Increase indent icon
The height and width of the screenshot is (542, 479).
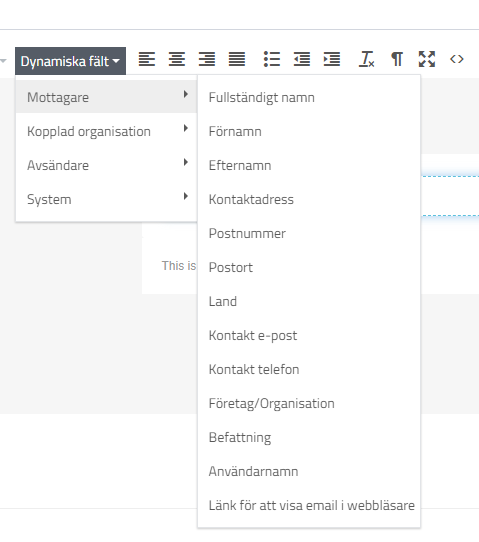(332, 59)
